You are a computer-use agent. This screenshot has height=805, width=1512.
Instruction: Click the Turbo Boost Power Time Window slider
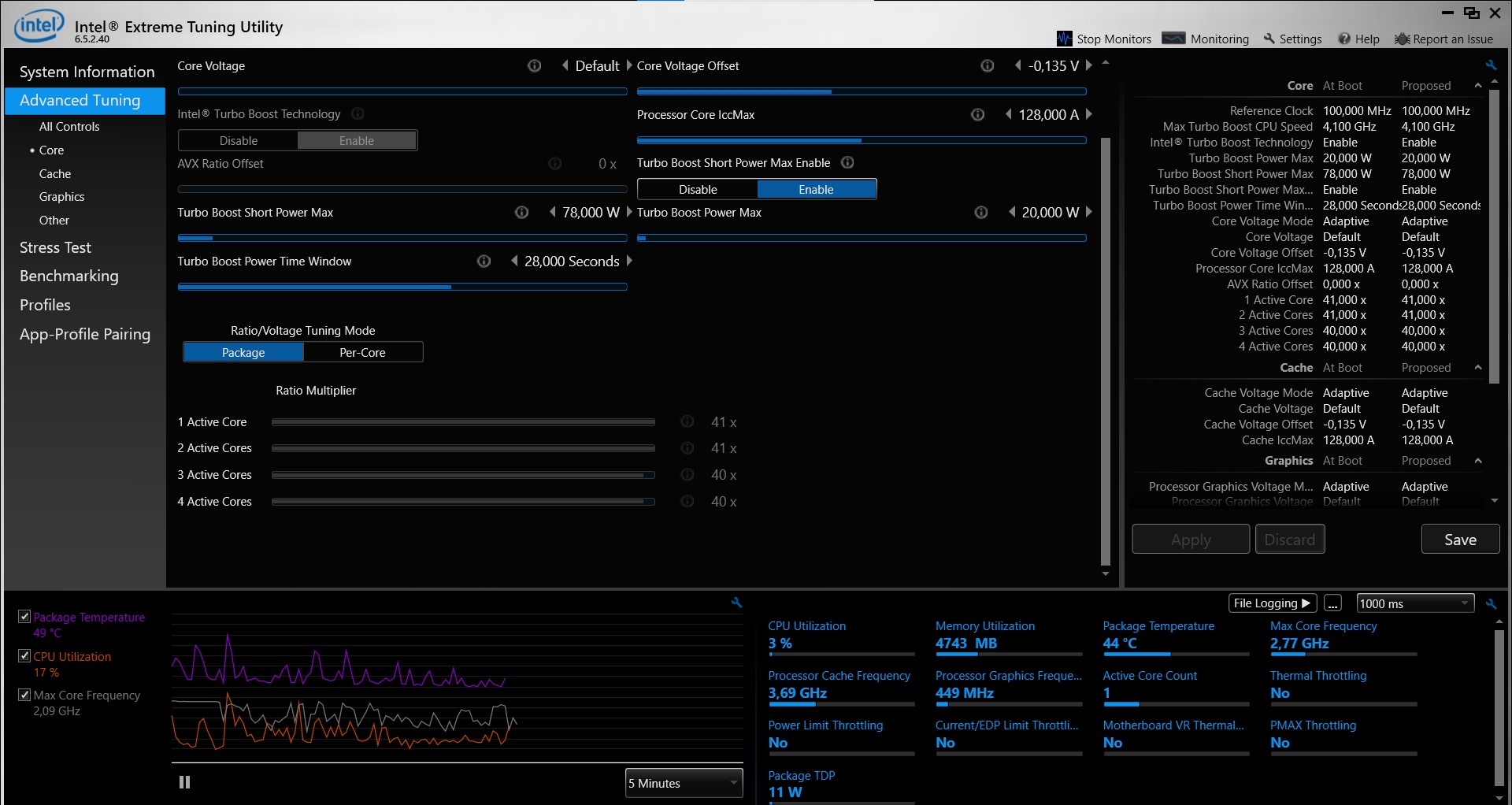tap(402, 287)
